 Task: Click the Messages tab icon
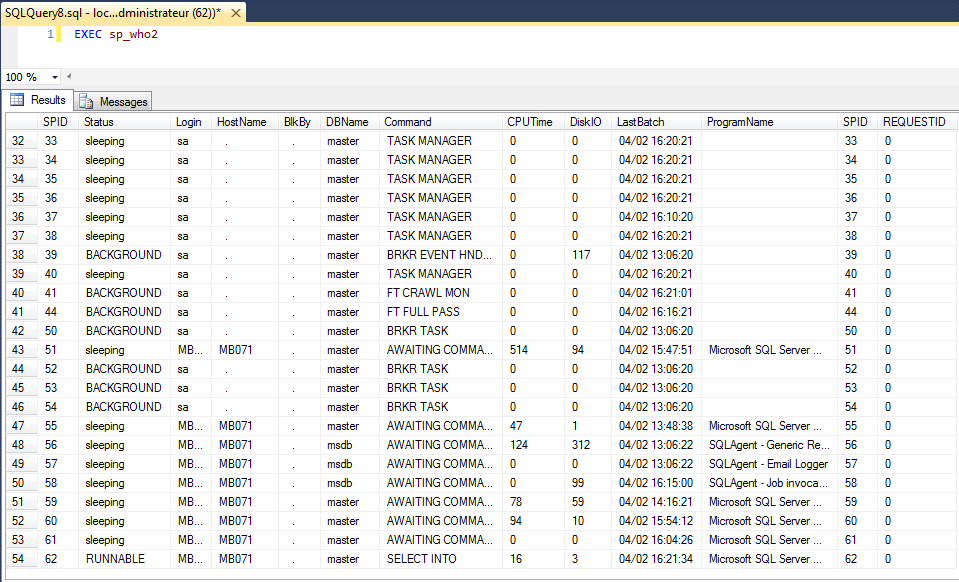[x=86, y=101]
